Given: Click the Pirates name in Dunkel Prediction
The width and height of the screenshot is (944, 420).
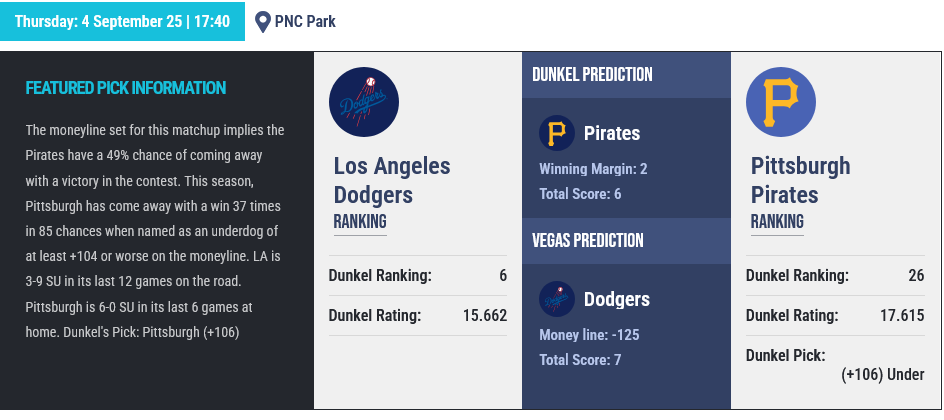Looking at the screenshot, I should click(x=612, y=134).
